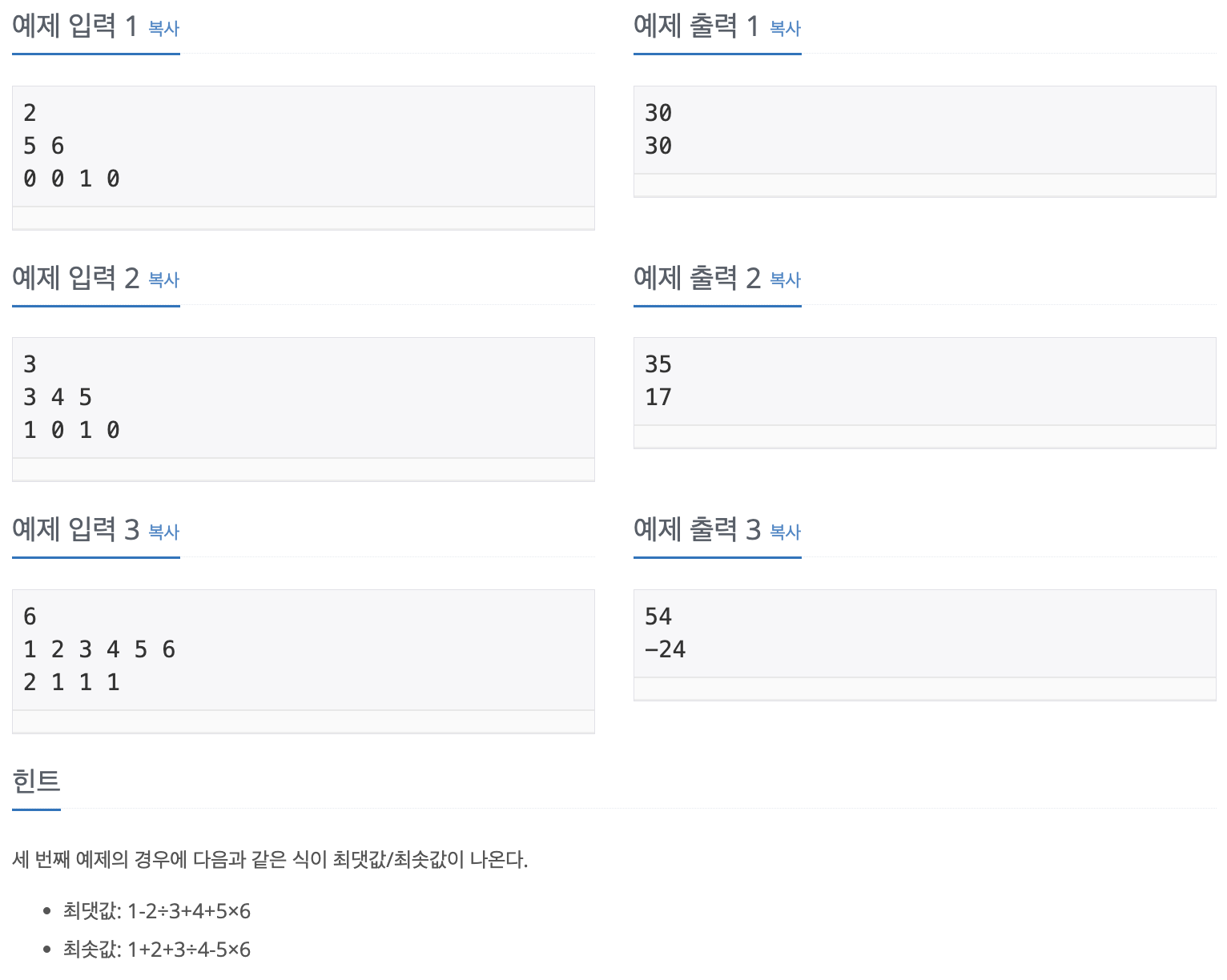The width and height of the screenshot is (1227, 980).
Task: Click the 예제 입력 3 code block
Action: coord(304,650)
